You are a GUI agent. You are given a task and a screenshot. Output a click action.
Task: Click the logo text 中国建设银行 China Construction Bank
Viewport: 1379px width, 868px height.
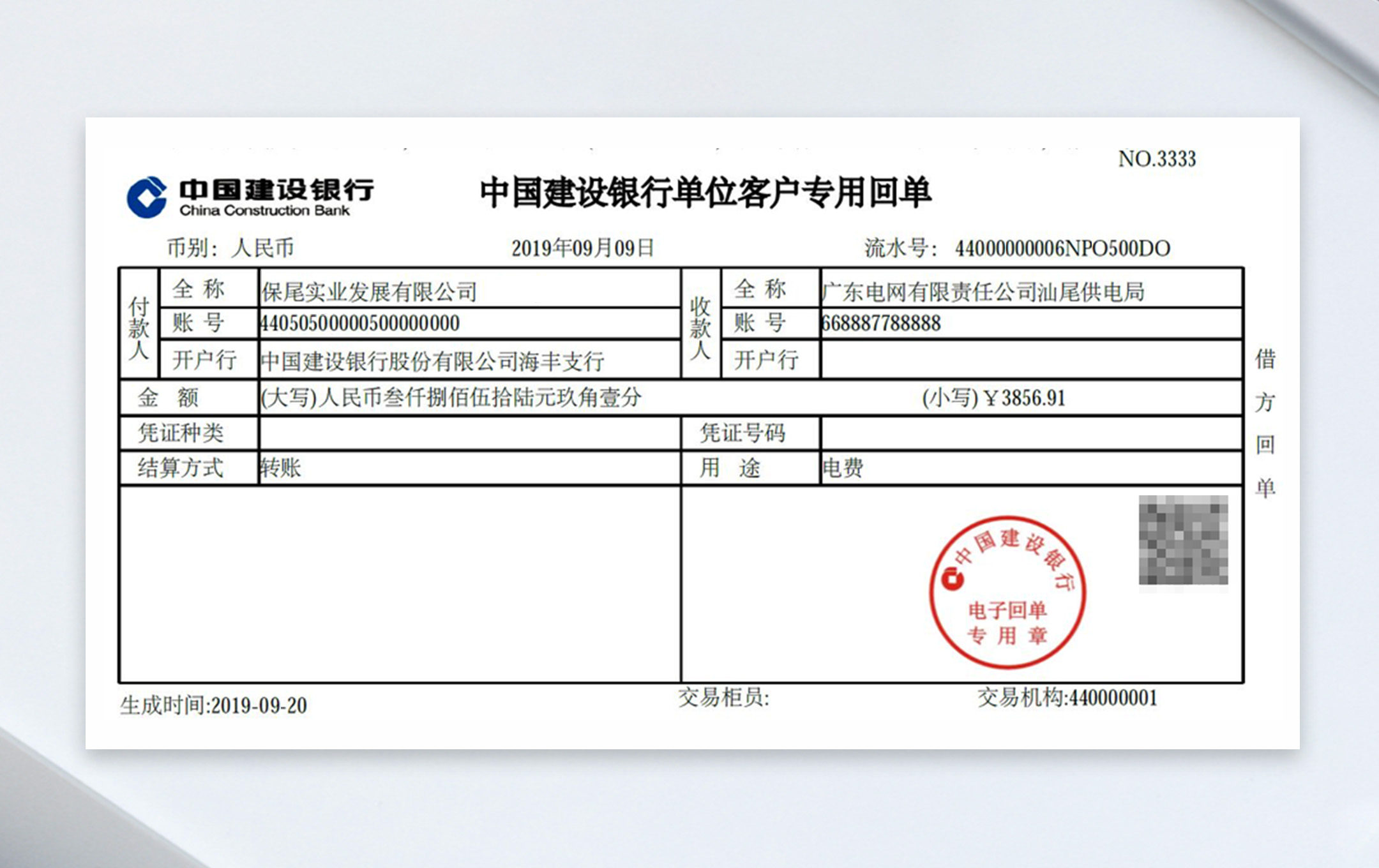tap(276, 198)
